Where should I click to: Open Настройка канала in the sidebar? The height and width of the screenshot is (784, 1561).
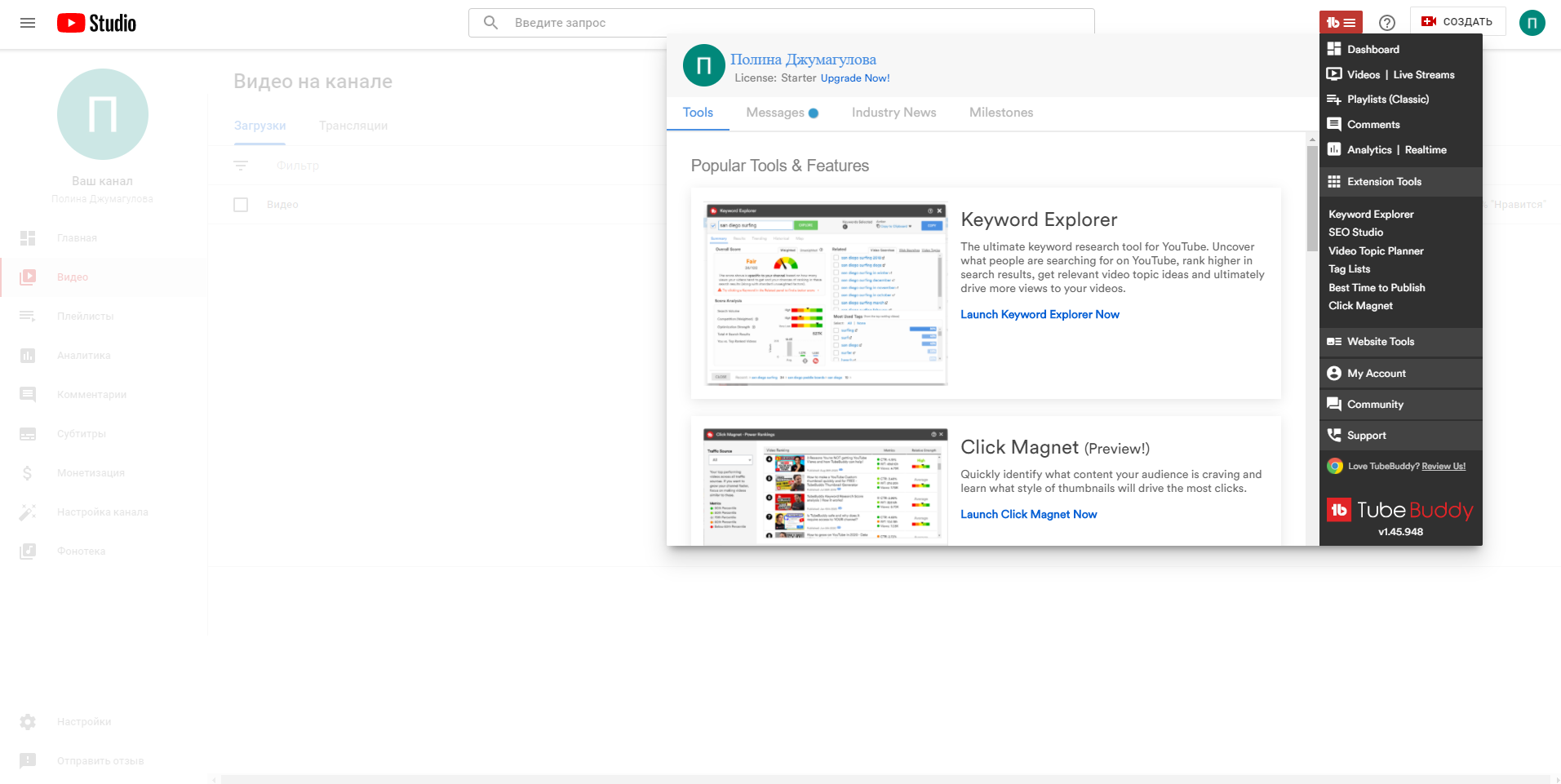click(102, 512)
